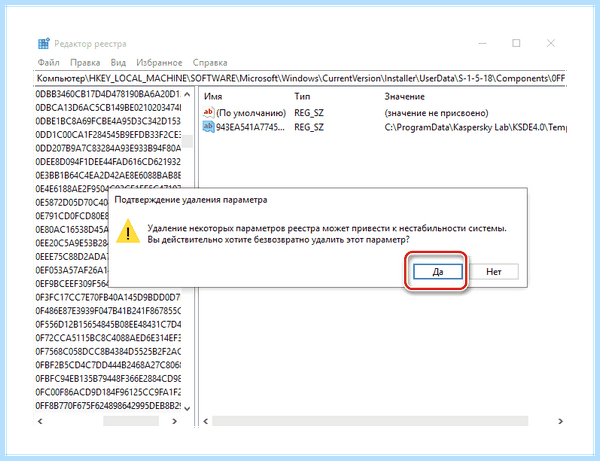Confirm deletion with the Да button
The height and width of the screenshot is (461, 600).
click(x=438, y=272)
